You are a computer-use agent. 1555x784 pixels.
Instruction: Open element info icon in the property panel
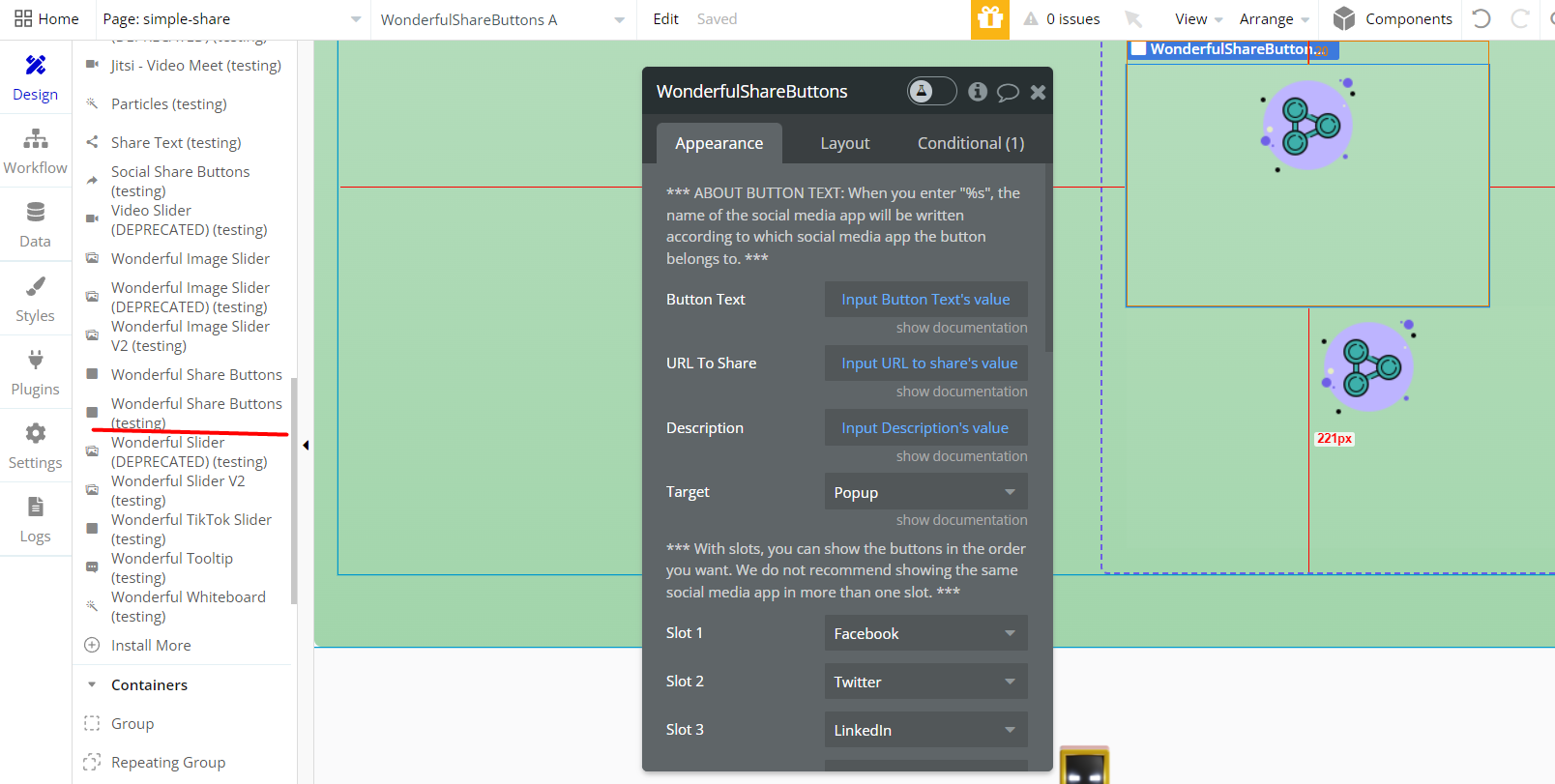point(978,92)
